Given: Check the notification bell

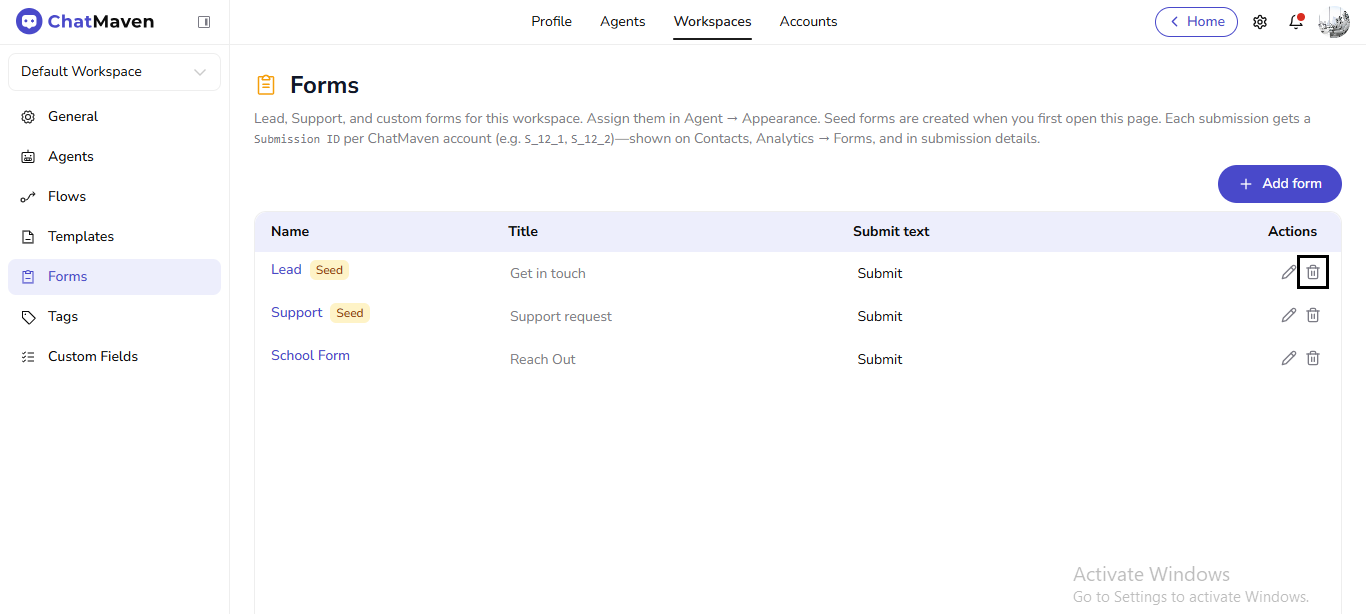Looking at the screenshot, I should pyautogui.click(x=1296, y=21).
